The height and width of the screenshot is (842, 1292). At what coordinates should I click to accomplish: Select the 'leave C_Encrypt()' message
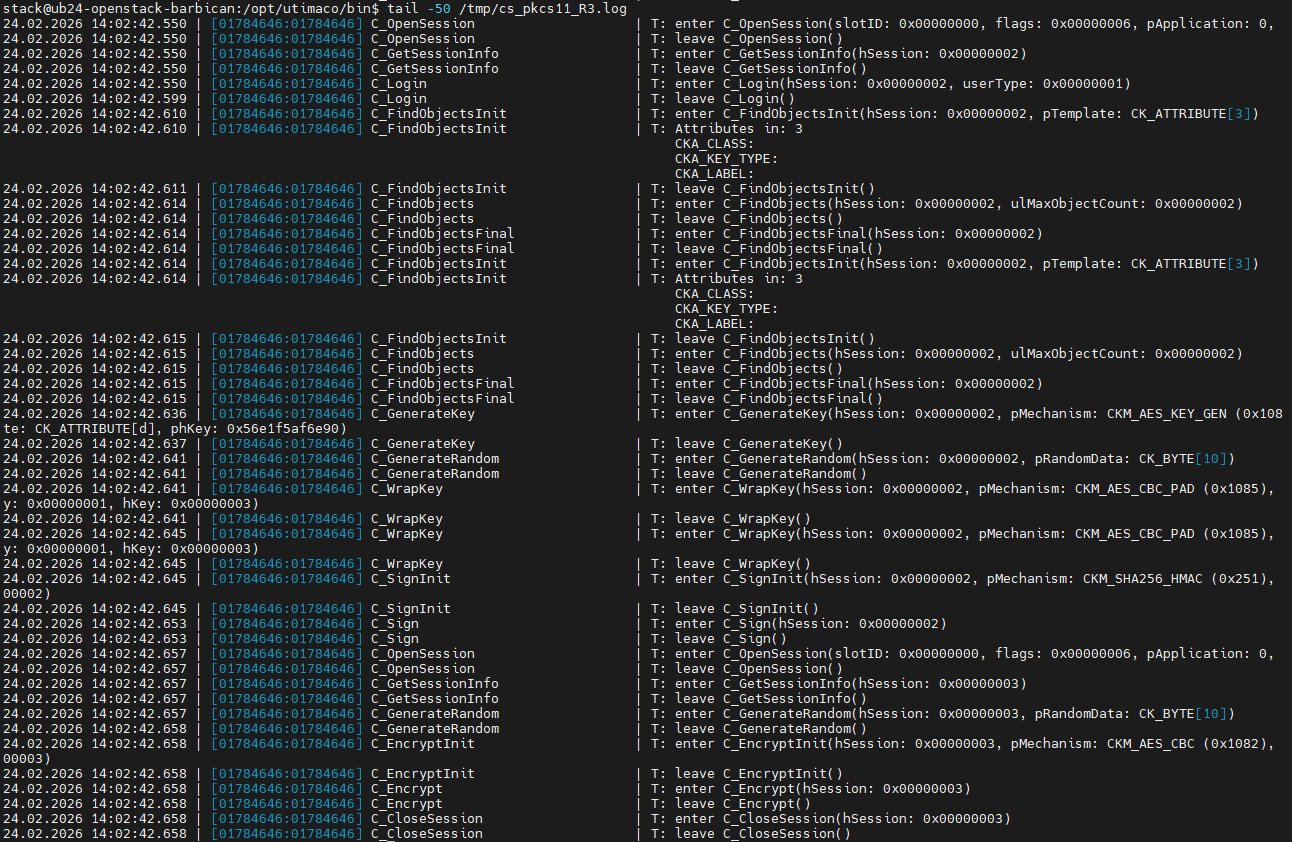[x=743, y=804]
